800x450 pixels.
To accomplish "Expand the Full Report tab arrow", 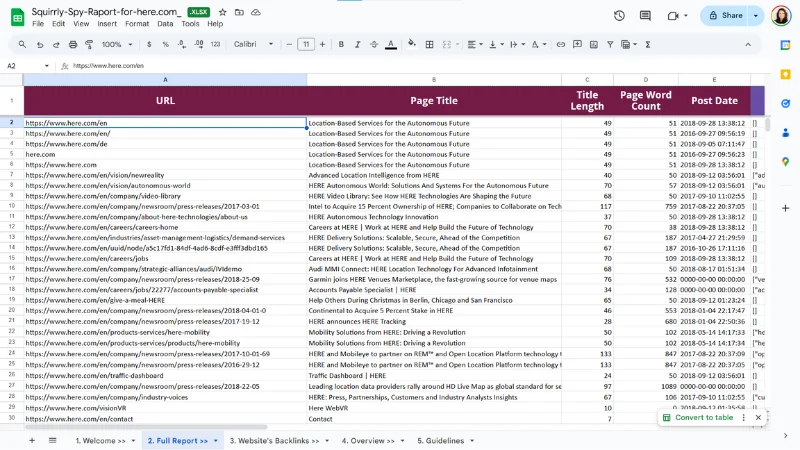I will [x=218, y=440].
